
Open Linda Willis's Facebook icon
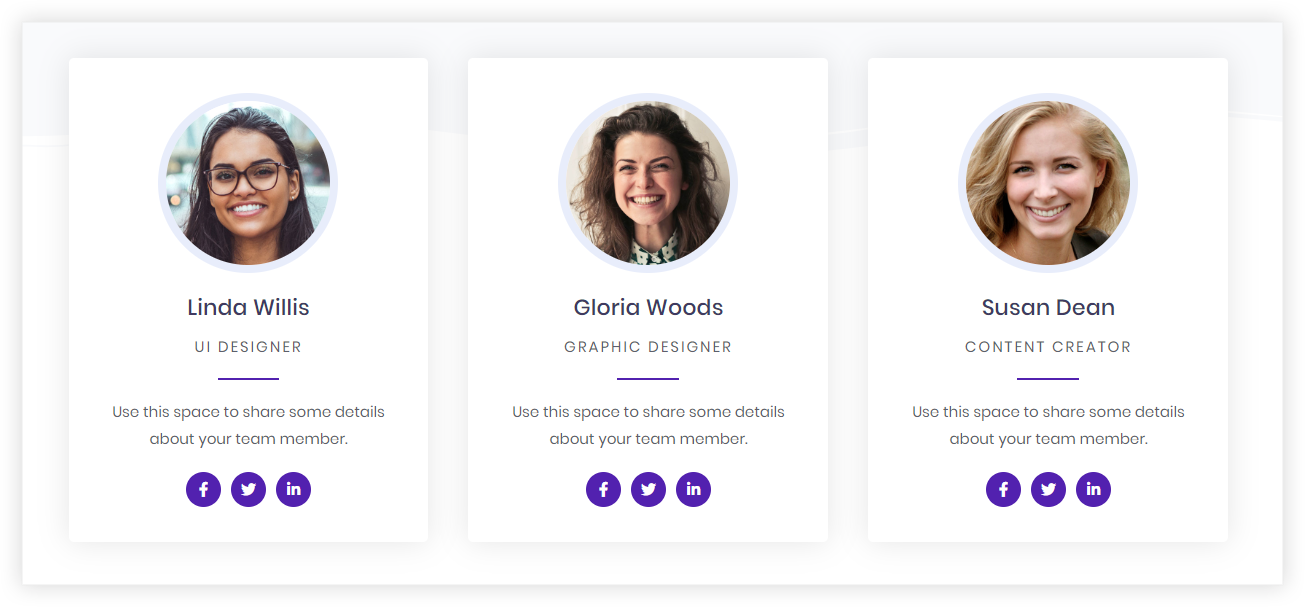(x=203, y=489)
